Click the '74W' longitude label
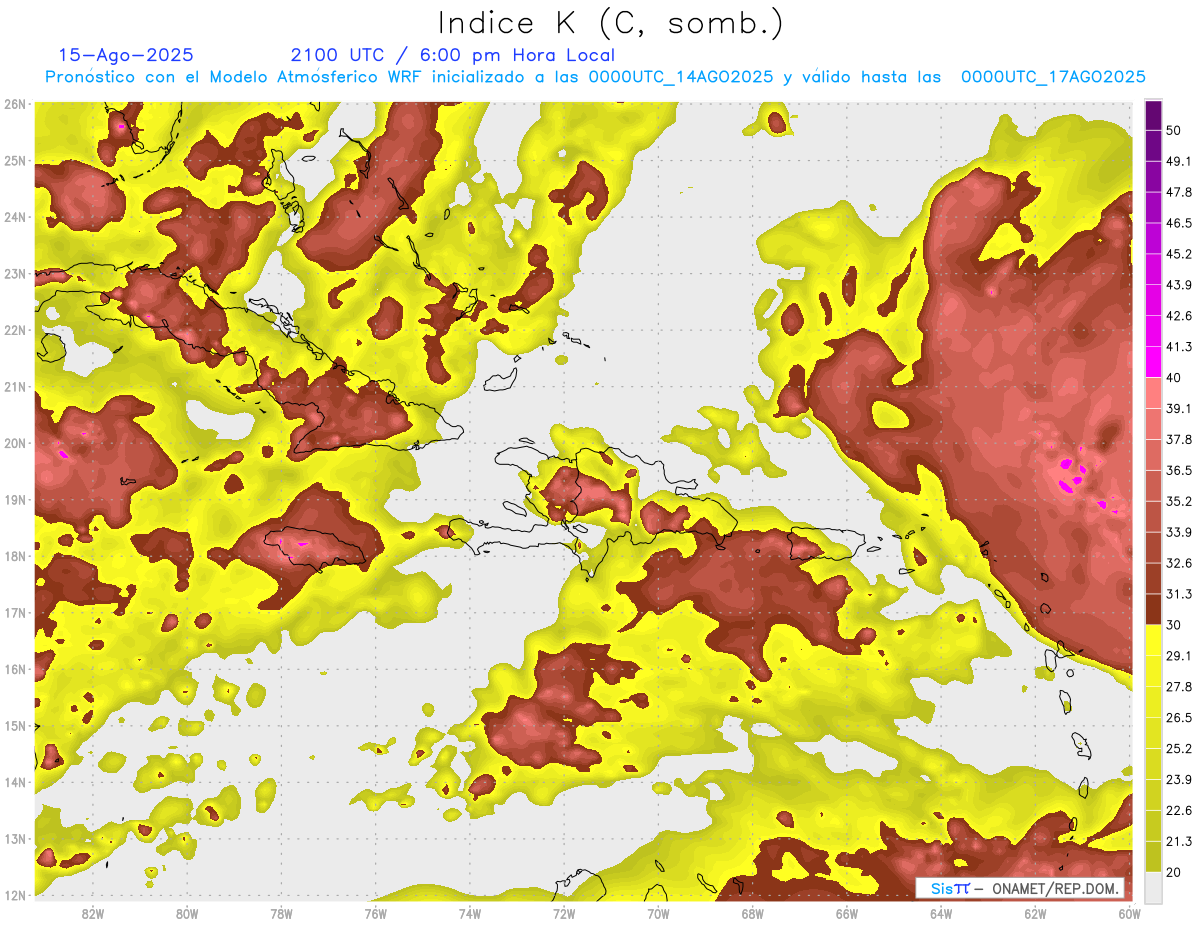This screenshot has width=1200, height=927. click(x=469, y=914)
